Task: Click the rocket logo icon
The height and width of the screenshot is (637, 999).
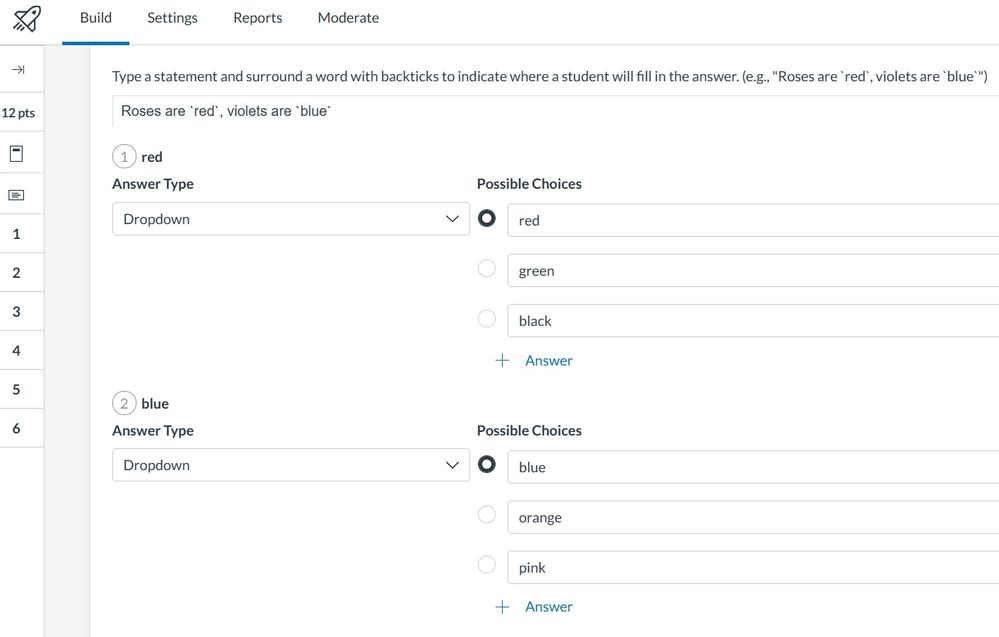Action: 27,18
